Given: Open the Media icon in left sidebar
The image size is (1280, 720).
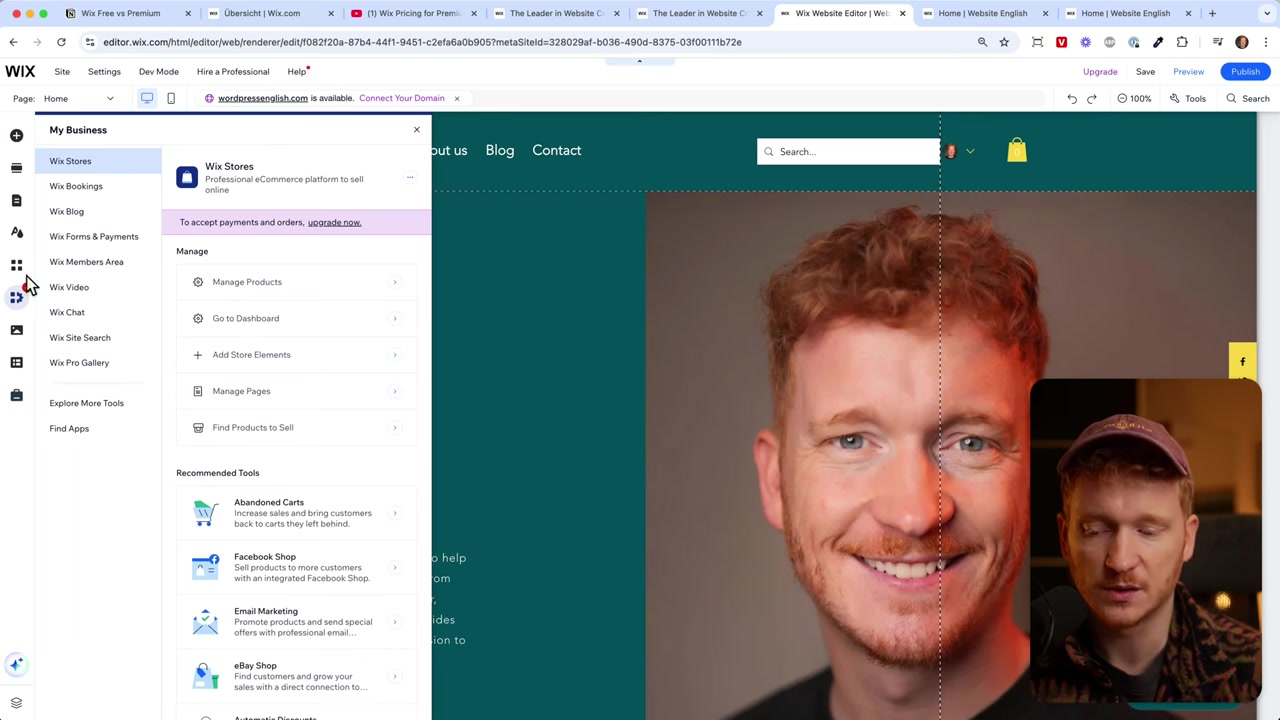Looking at the screenshot, I should pos(16,330).
